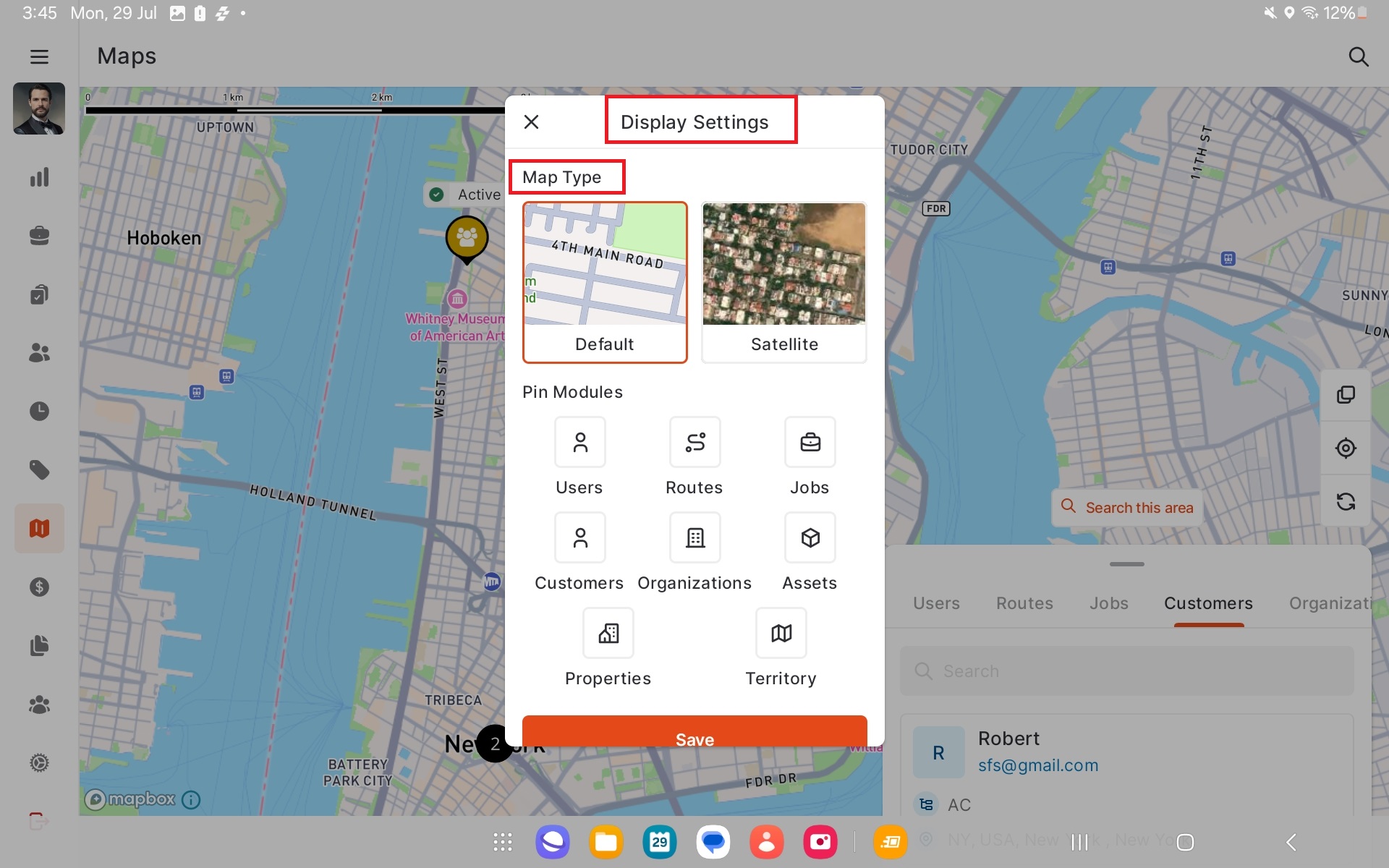
Task: Select the Satellite map type
Action: coord(783,282)
